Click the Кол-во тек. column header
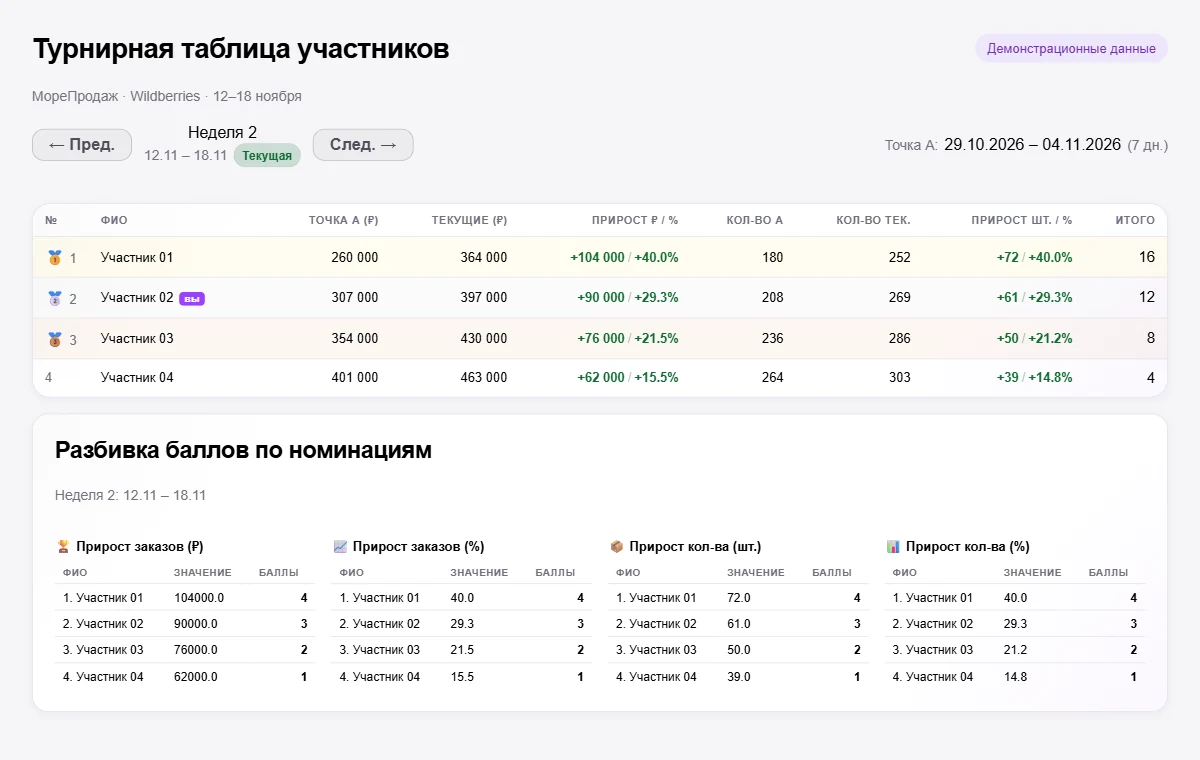The width and height of the screenshot is (1200, 760). 873,220
